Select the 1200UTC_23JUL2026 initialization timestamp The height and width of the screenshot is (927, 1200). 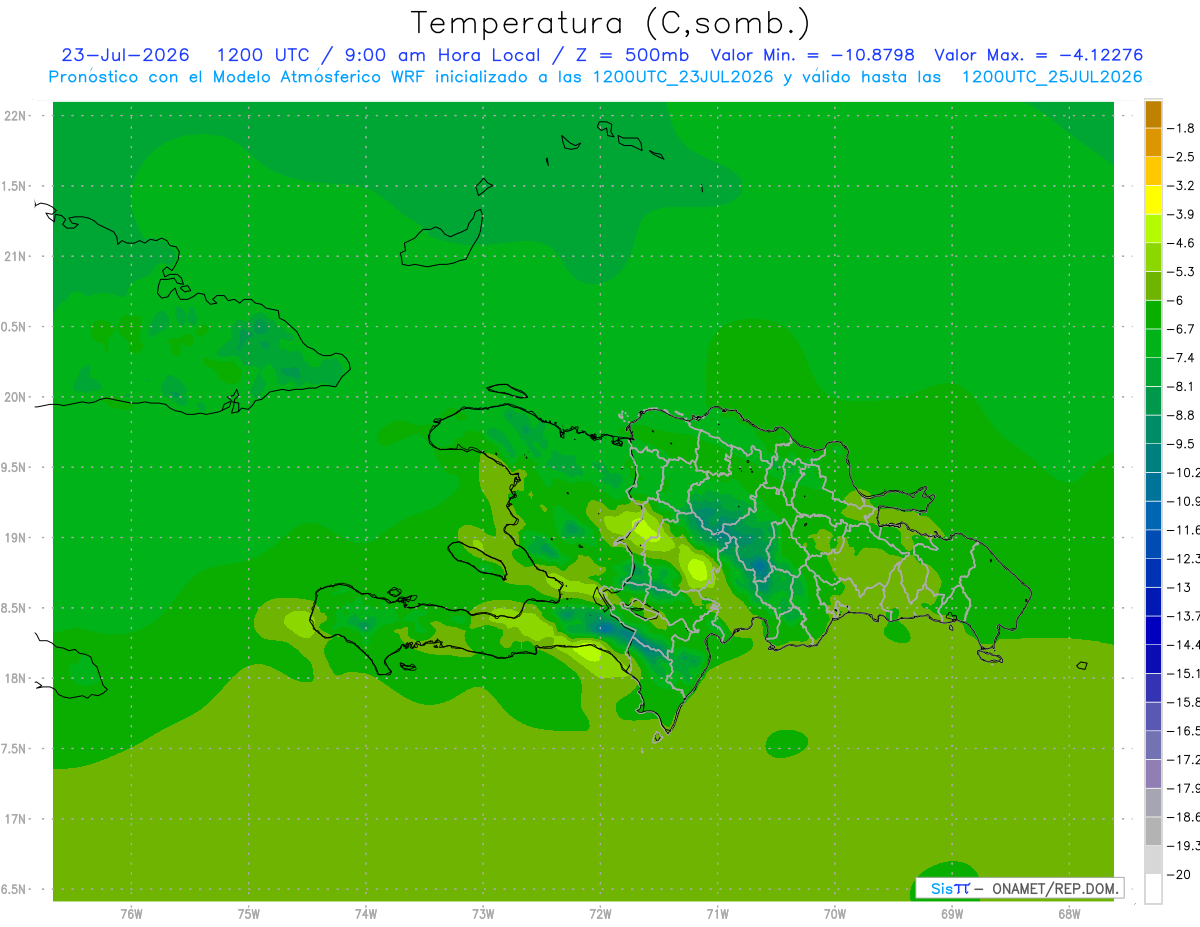(x=683, y=77)
